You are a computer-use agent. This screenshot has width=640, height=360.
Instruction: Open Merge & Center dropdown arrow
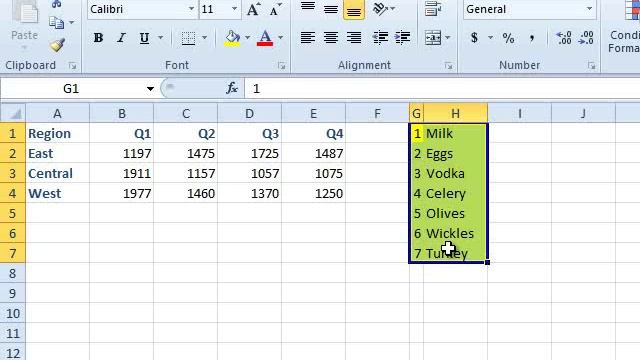click(x=448, y=38)
